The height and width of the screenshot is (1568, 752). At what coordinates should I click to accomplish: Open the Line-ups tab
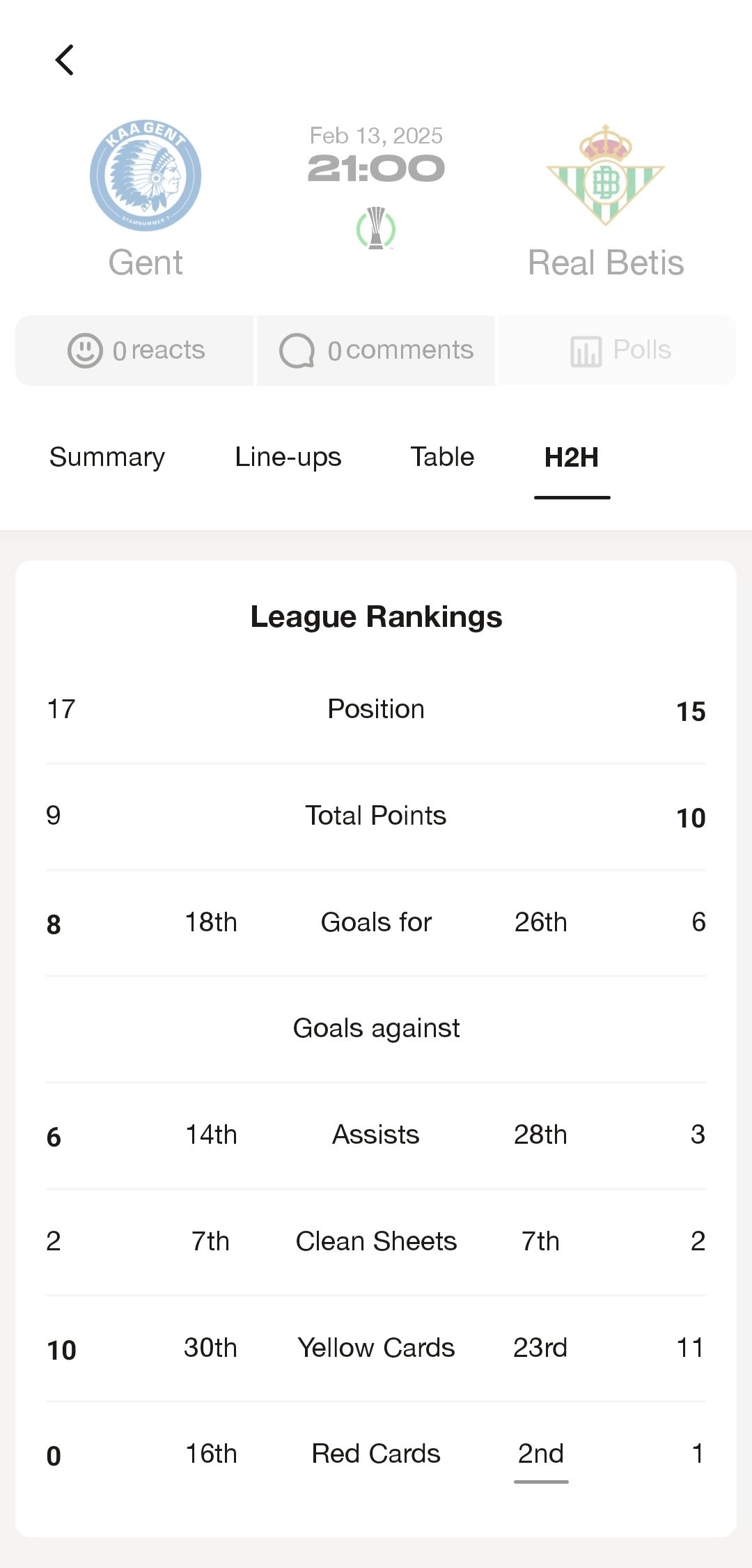pos(288,457)
